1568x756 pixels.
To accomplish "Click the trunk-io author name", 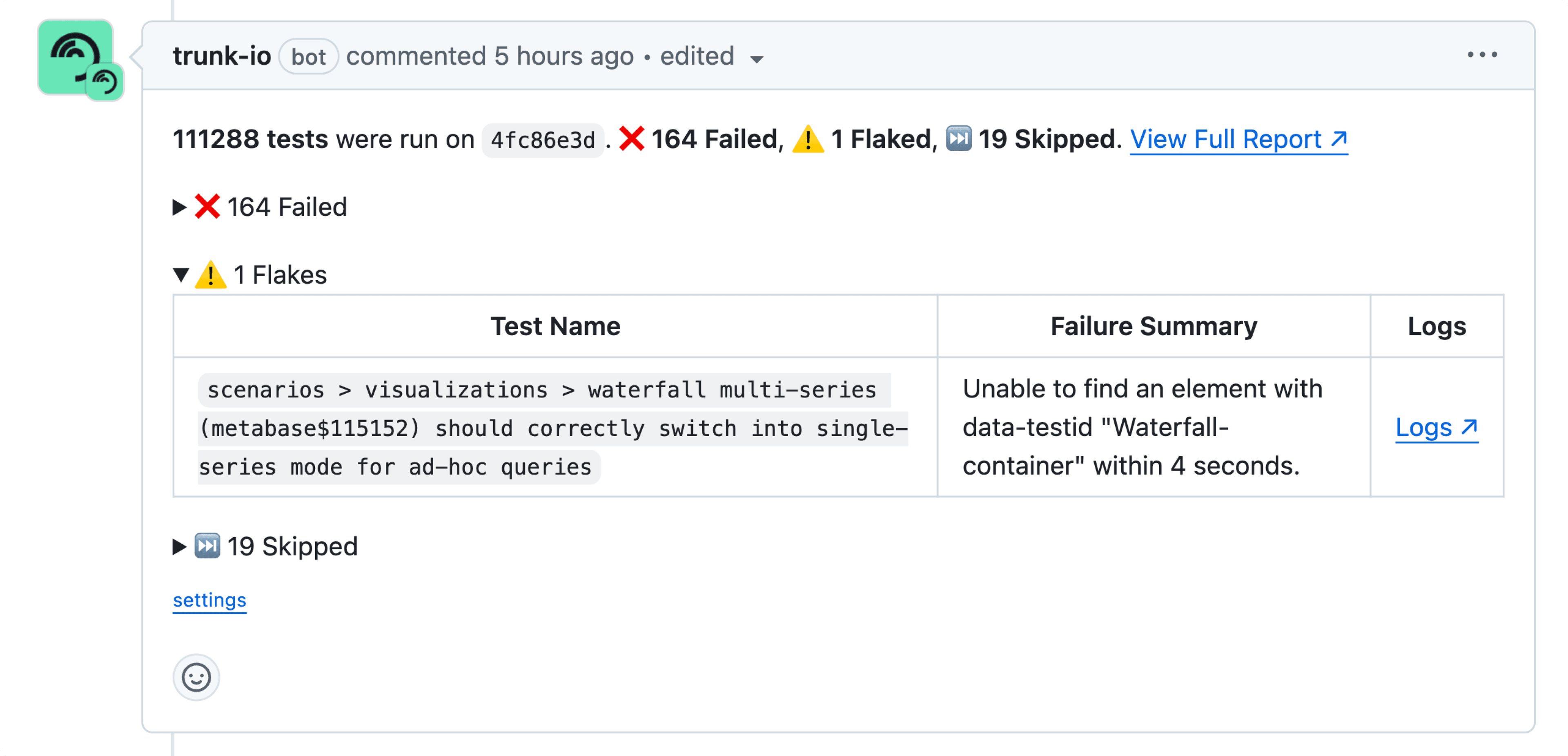I will (222, 56).
